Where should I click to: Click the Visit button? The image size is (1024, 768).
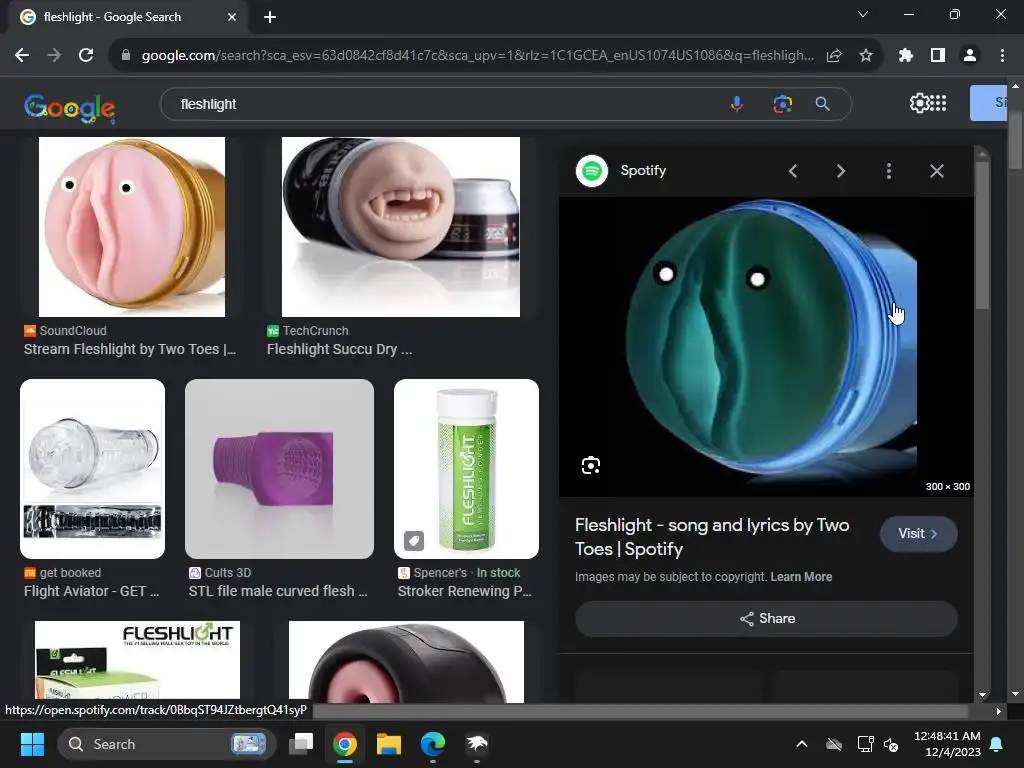(918, 534)
